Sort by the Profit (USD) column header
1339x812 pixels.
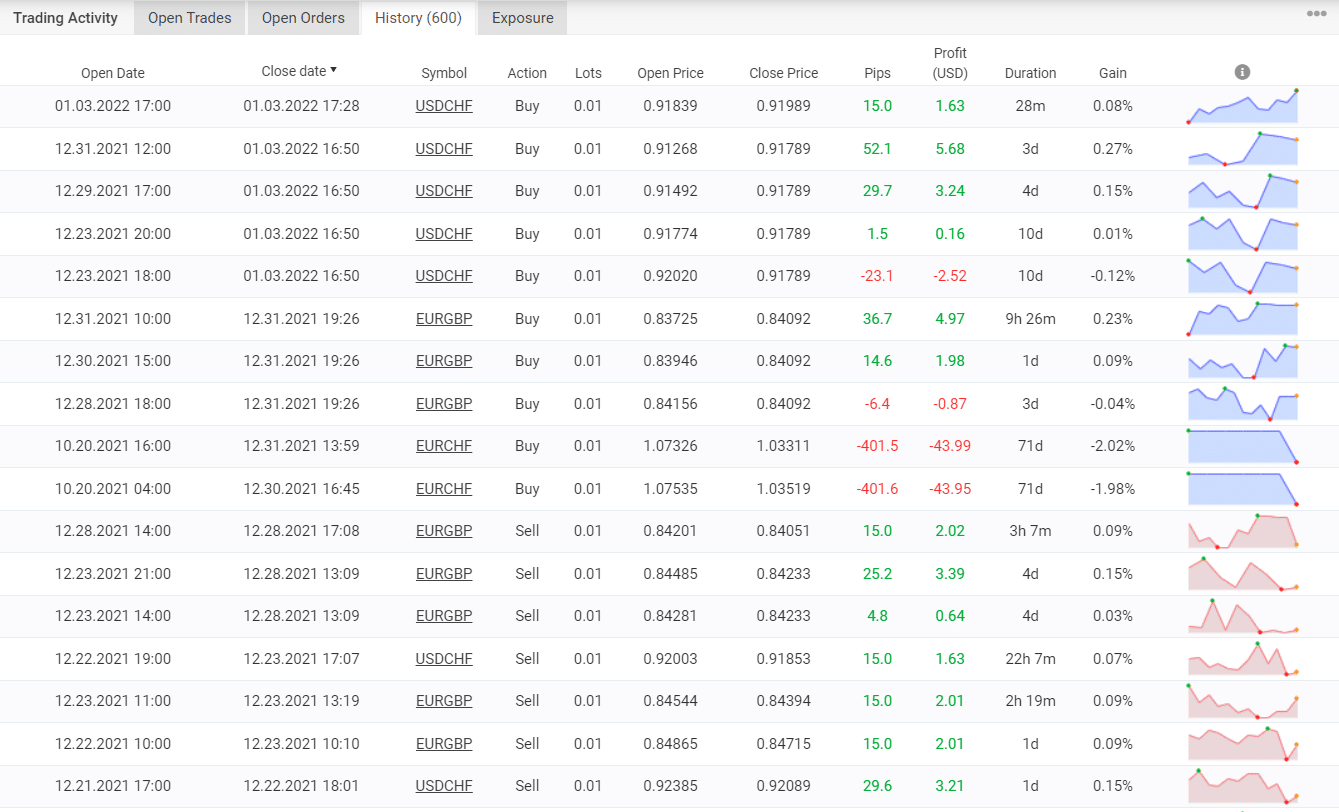950,63
